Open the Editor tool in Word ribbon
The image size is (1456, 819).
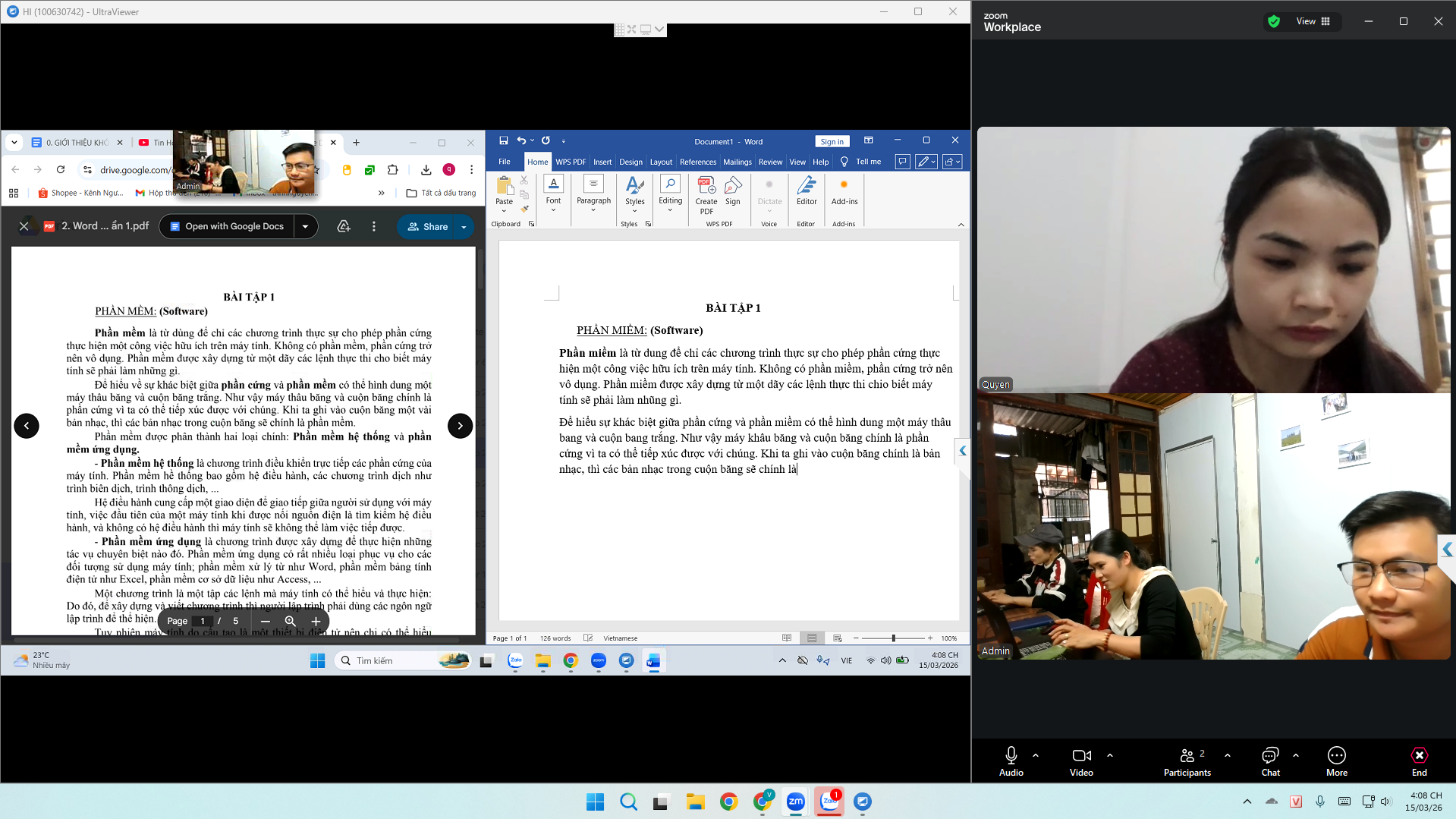[806, 191]
